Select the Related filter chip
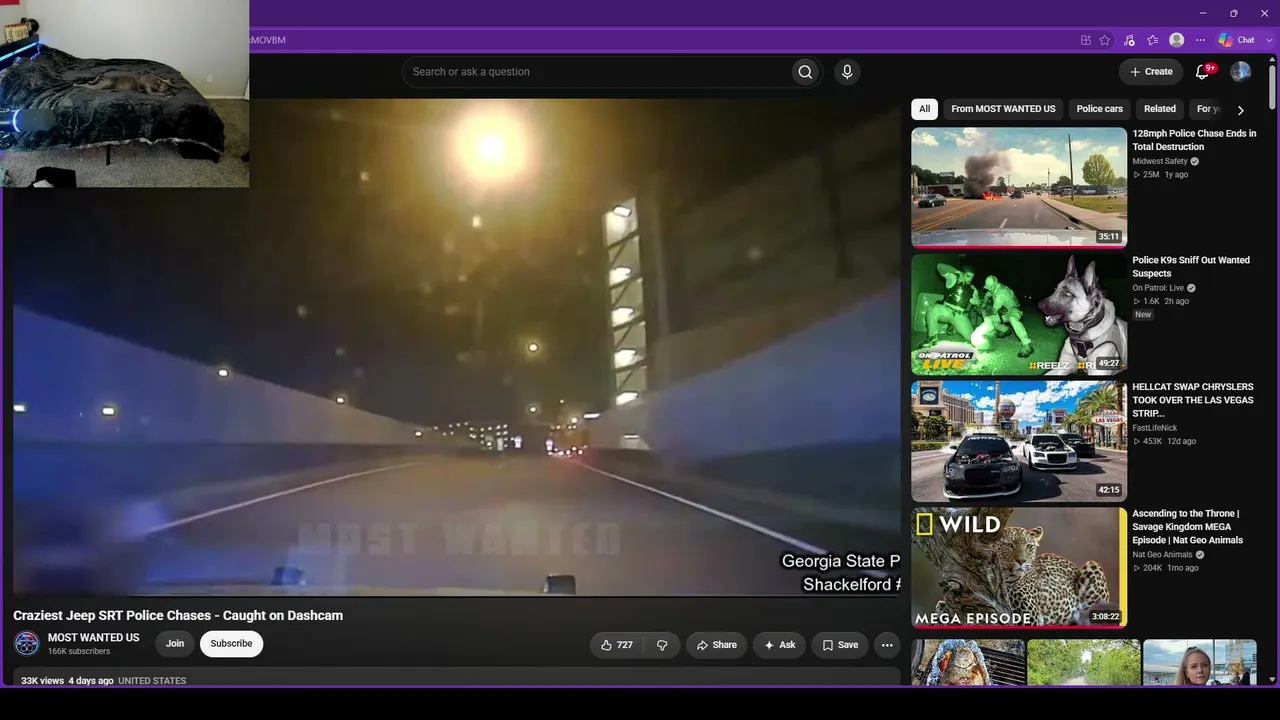1280x720 pixels. point(1160,109)
